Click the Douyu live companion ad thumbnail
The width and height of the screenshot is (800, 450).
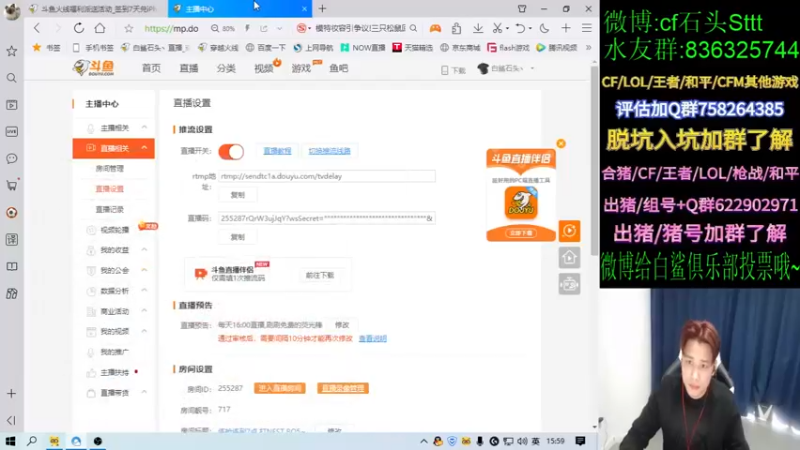click(x=521, y=194)
